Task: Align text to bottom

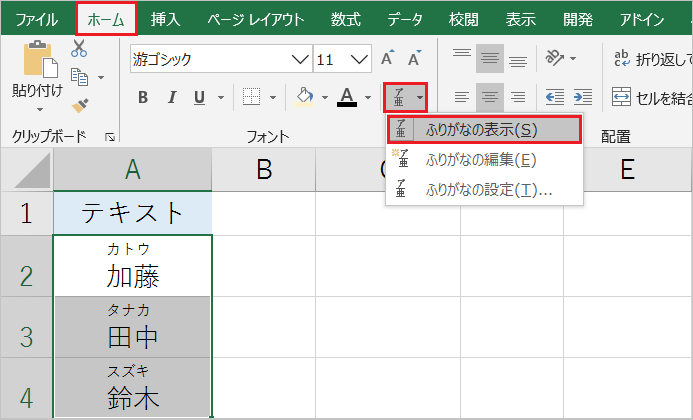Action: pyautogui.click(x=518, y=59)
